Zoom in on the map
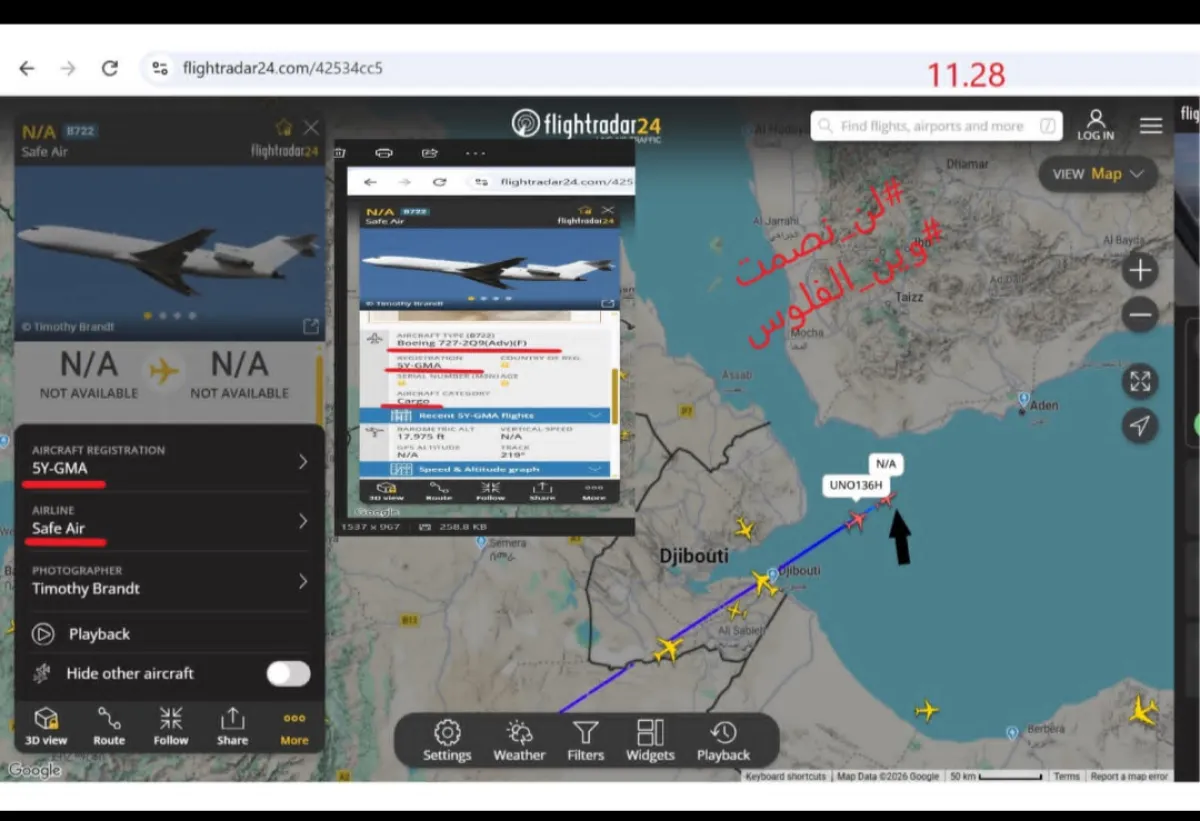The width and height of the screenshot is (1200, 821). [1139, 270]
